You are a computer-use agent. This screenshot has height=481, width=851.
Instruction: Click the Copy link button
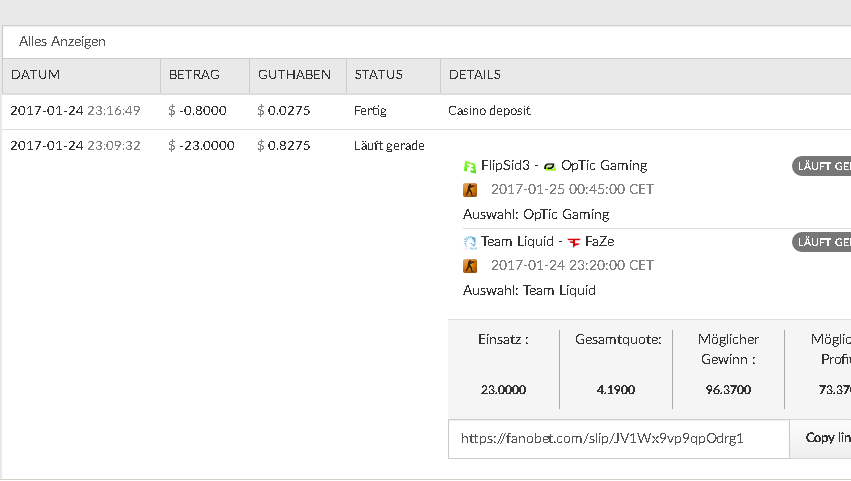point(820,438)
